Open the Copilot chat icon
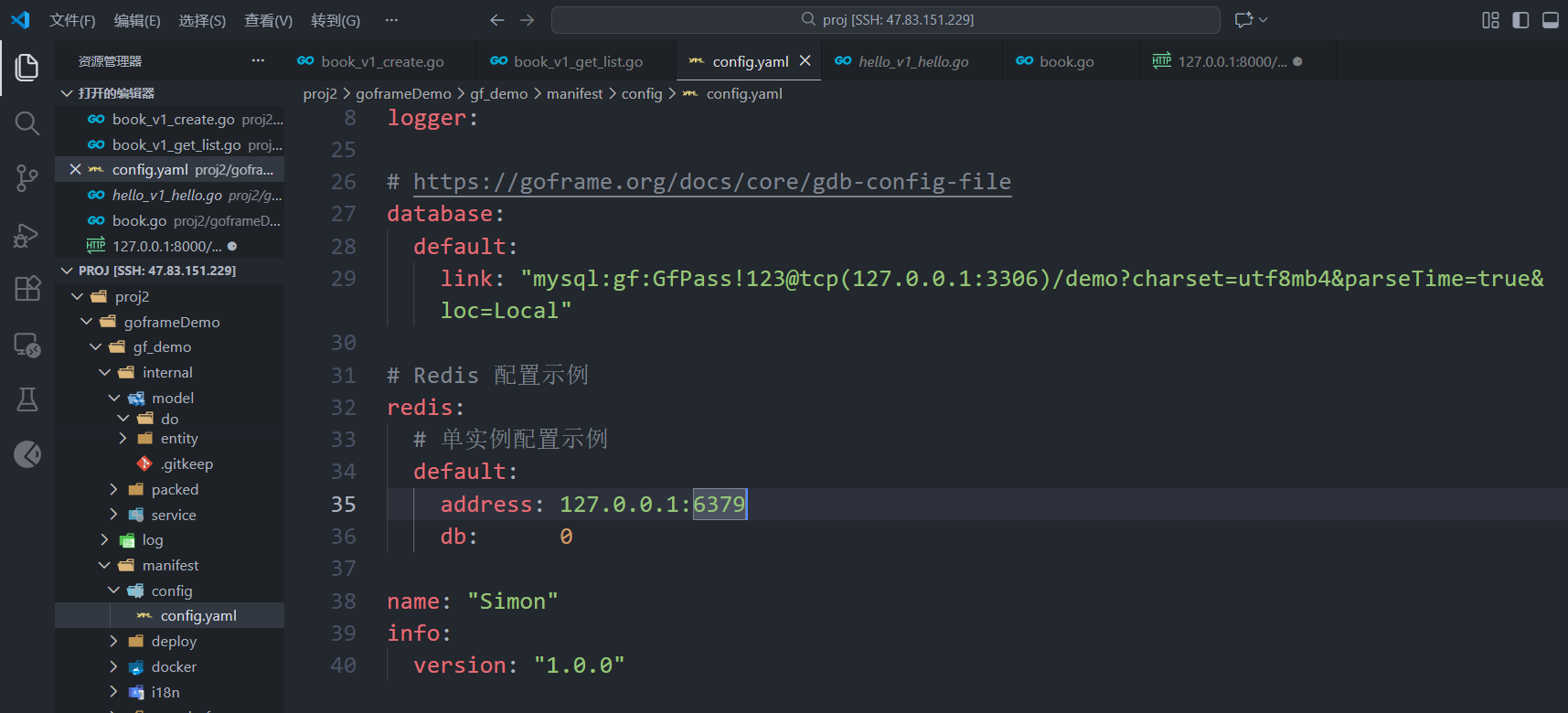The image size is (1568, 713). click(x=1243, y=19)
